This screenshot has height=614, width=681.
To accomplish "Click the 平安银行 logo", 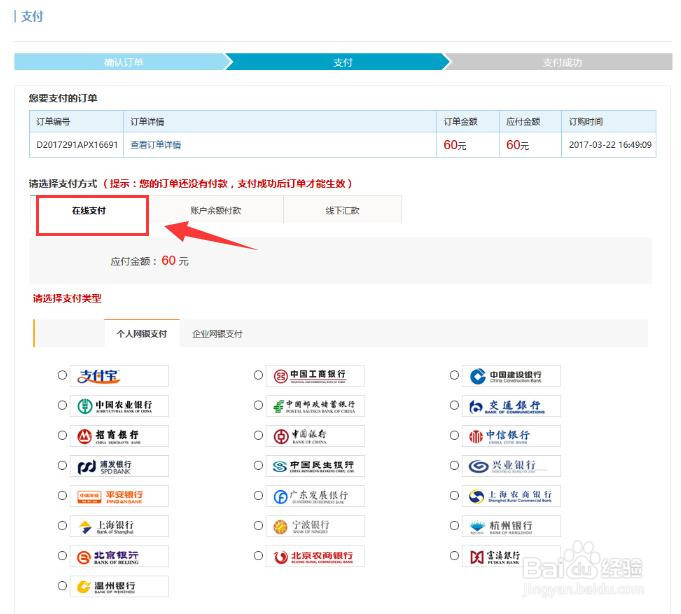I will [x=119, y=496].
